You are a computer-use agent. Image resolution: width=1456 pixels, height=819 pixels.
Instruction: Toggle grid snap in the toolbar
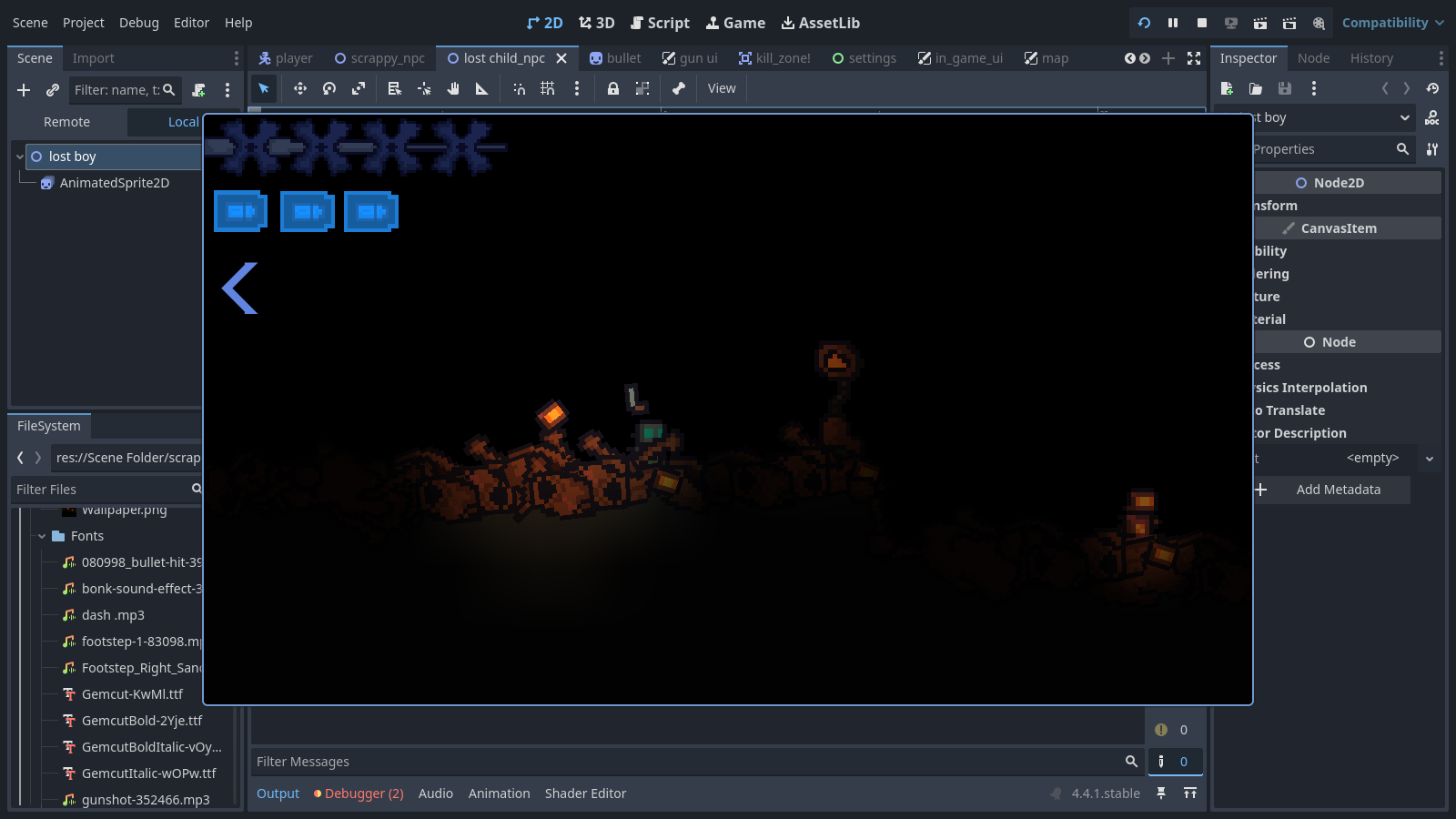[548, 88]
